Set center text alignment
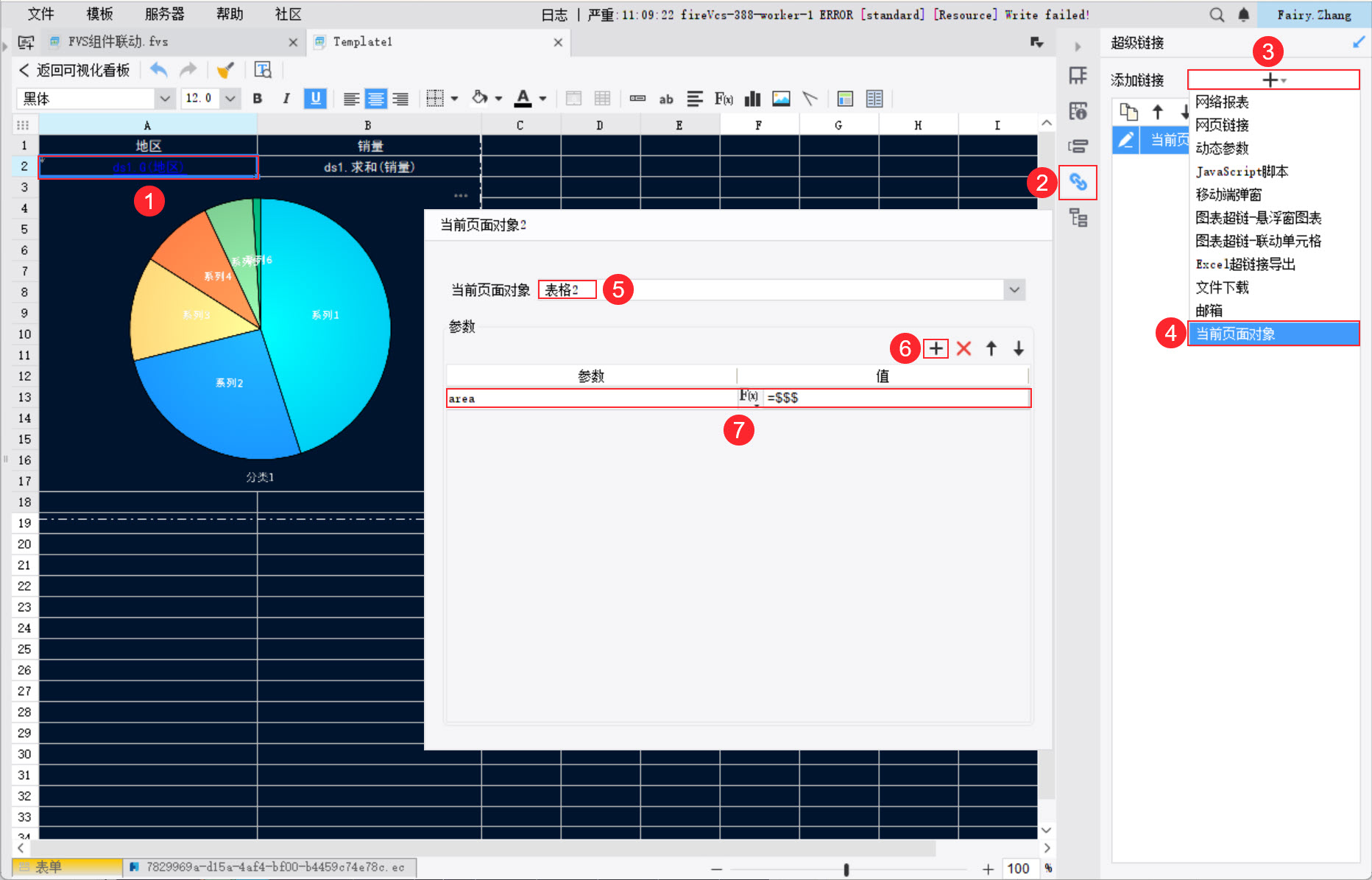This screenshot has height=880, width=1372. [376, 99]
